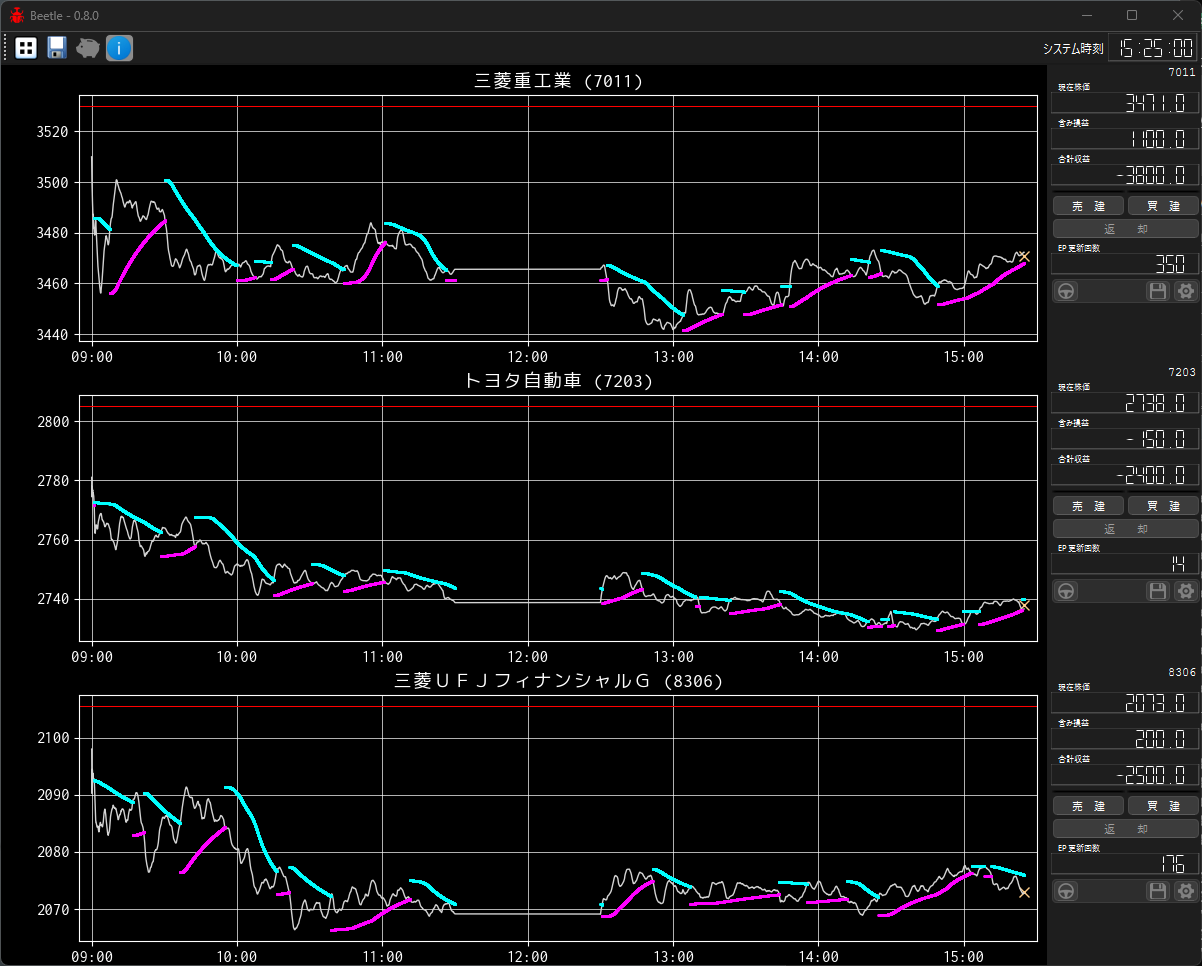Click the X marker ending the 8306 chart
1202x966 pixels.
1023,892
